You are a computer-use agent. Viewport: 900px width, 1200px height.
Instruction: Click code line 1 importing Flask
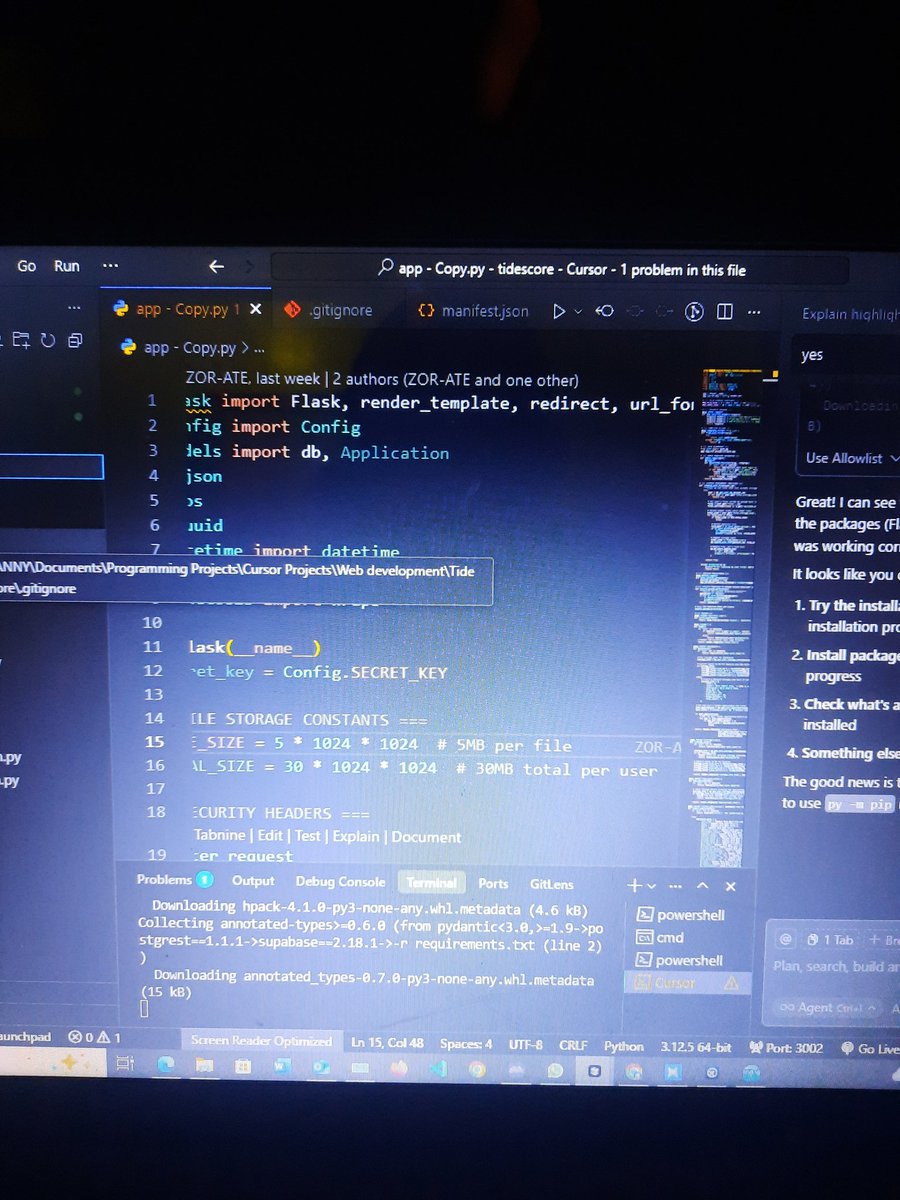tap(440, 403)
